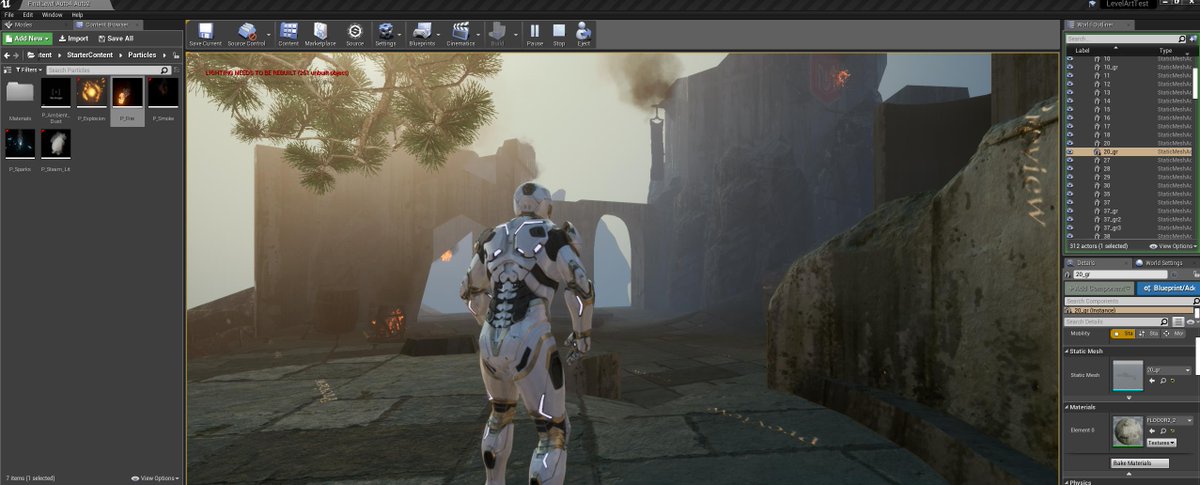This screenshot has width=1200, height=485.
Task: Set Mobility to Static
Action: point(1123,333)
